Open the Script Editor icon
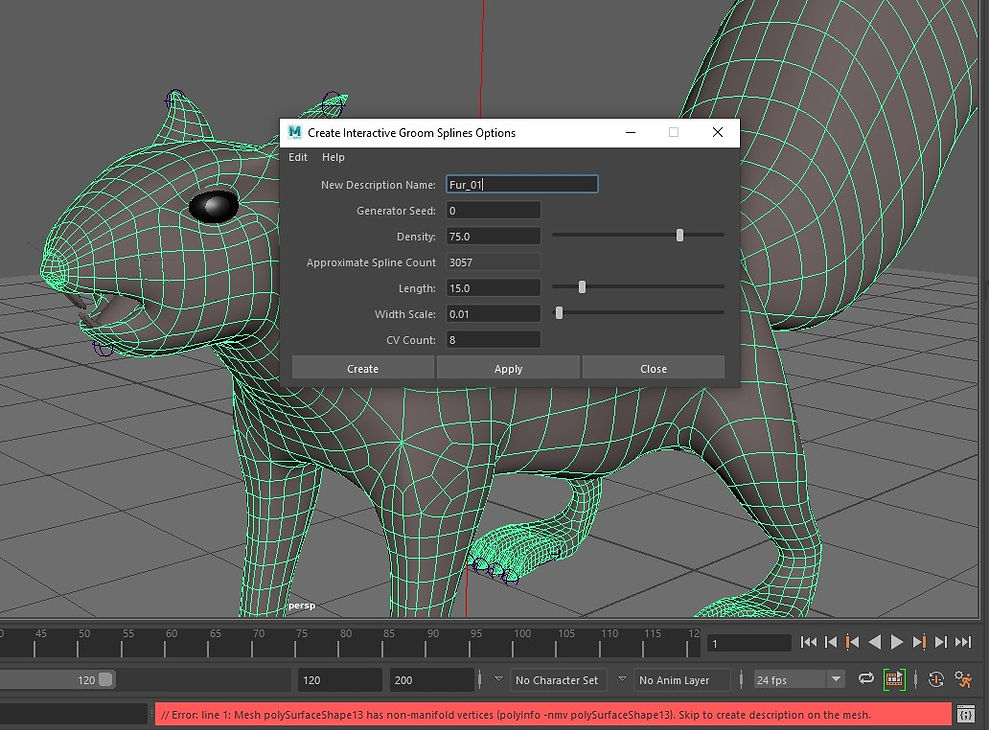Screen dimensions: 989x730 pyautogui.click(x=966, y=715)
